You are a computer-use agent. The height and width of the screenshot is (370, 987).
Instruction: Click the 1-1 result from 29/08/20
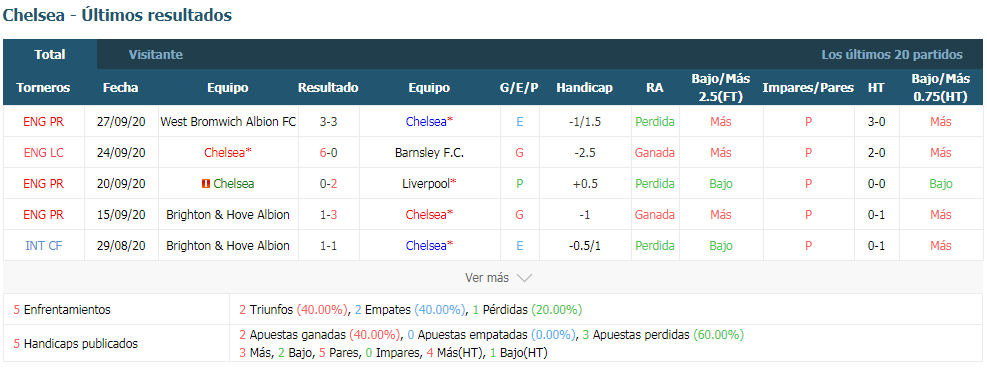coord(328,245)
